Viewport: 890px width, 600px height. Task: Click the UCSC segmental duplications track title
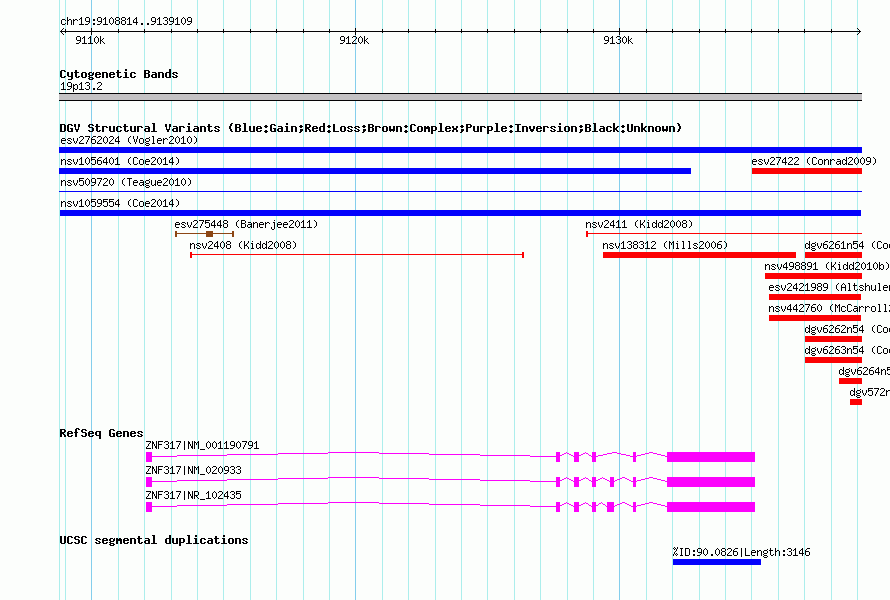click(154, 540)
